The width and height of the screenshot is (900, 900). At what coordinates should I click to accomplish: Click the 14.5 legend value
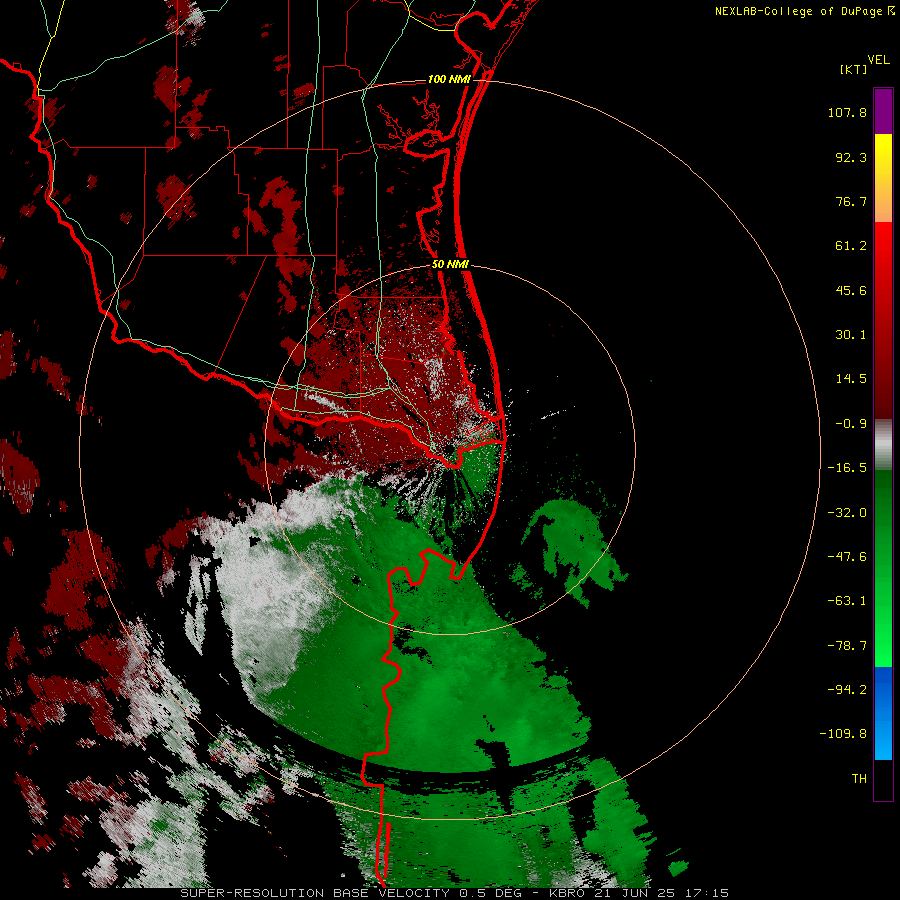(x=851, y=379)
